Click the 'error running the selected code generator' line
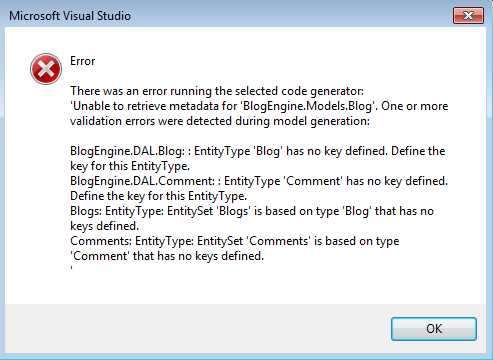This screenshot has width=493, height=360. [x=217, y=91]
